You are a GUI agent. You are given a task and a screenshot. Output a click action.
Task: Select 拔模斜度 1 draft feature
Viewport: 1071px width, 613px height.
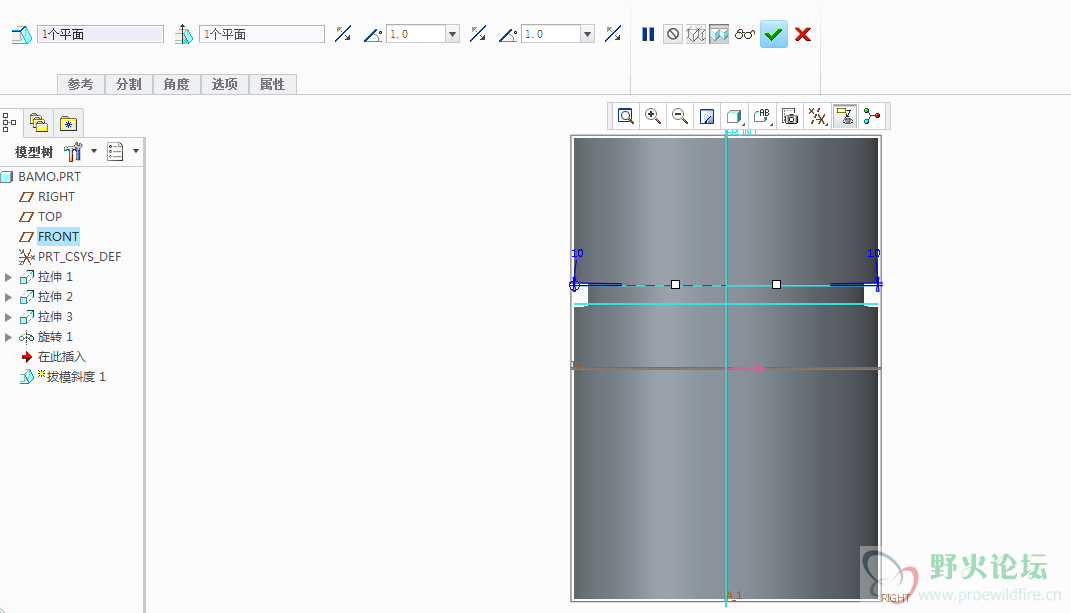point(76,377)
